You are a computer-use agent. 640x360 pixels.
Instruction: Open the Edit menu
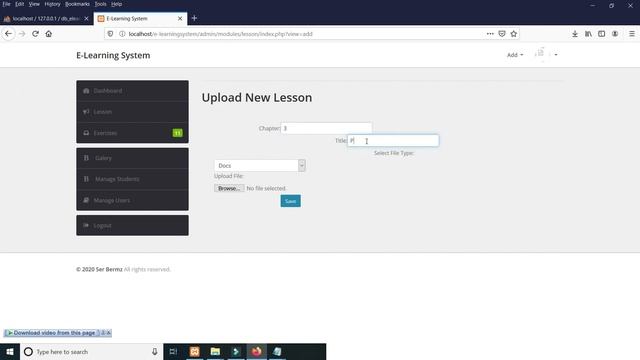pos(20,4)
